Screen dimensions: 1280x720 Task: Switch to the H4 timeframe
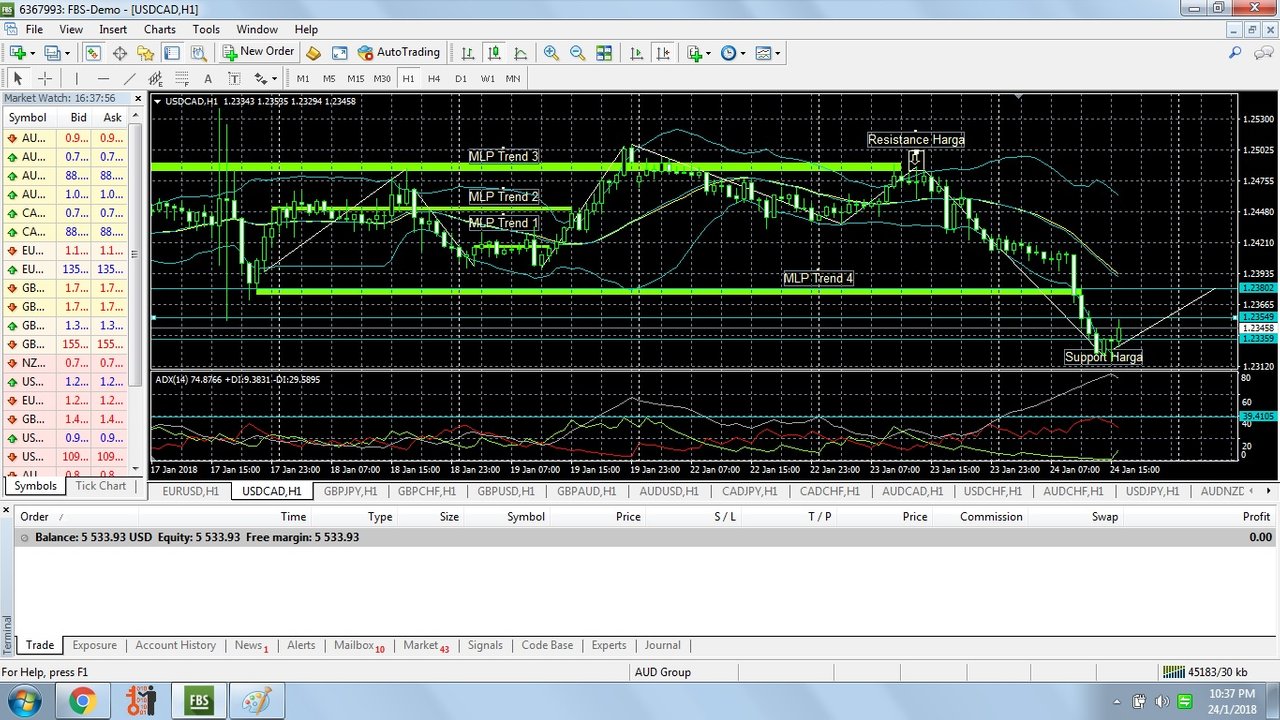tap(433, 78)
